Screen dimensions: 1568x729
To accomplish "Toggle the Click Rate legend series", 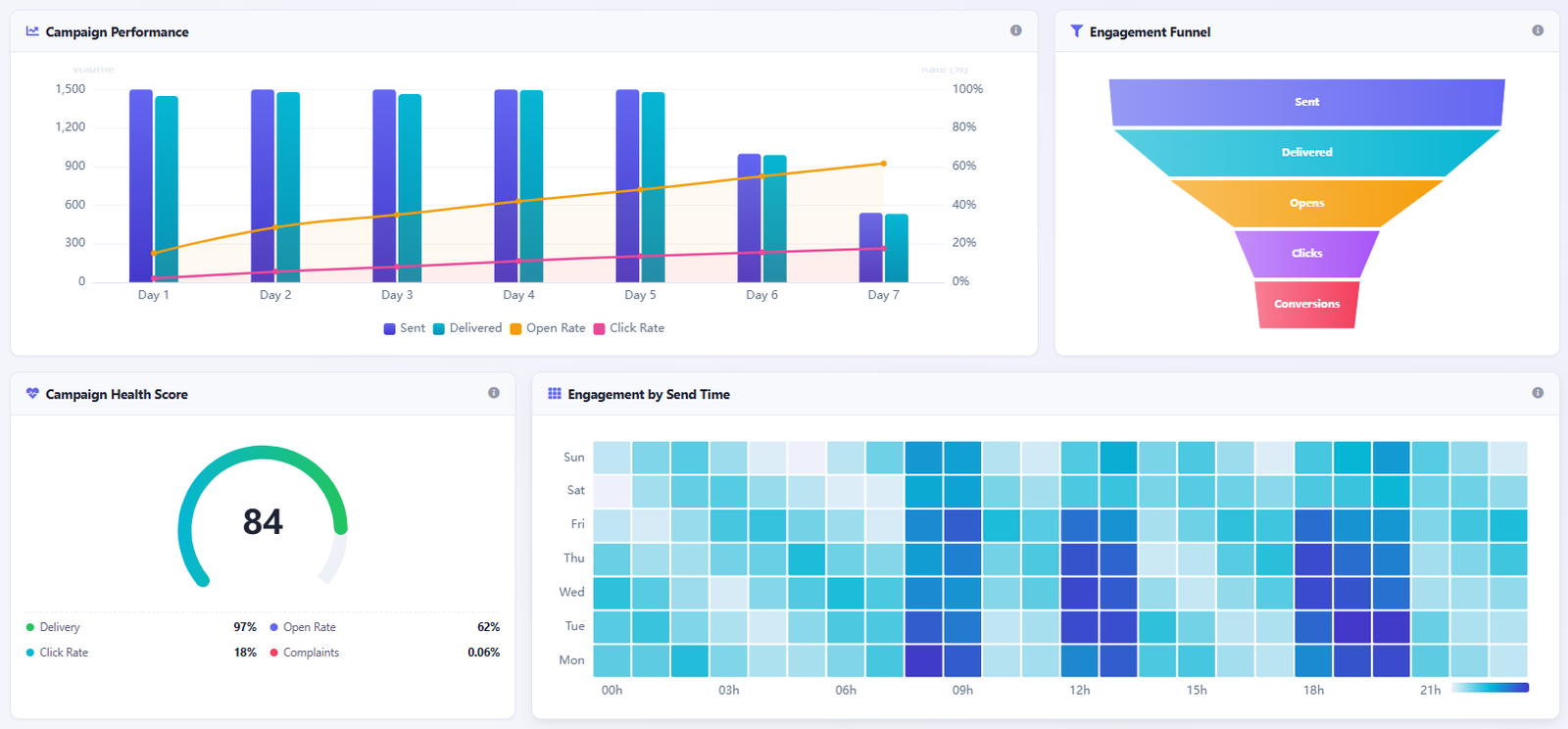I will (x=628, y=328).
